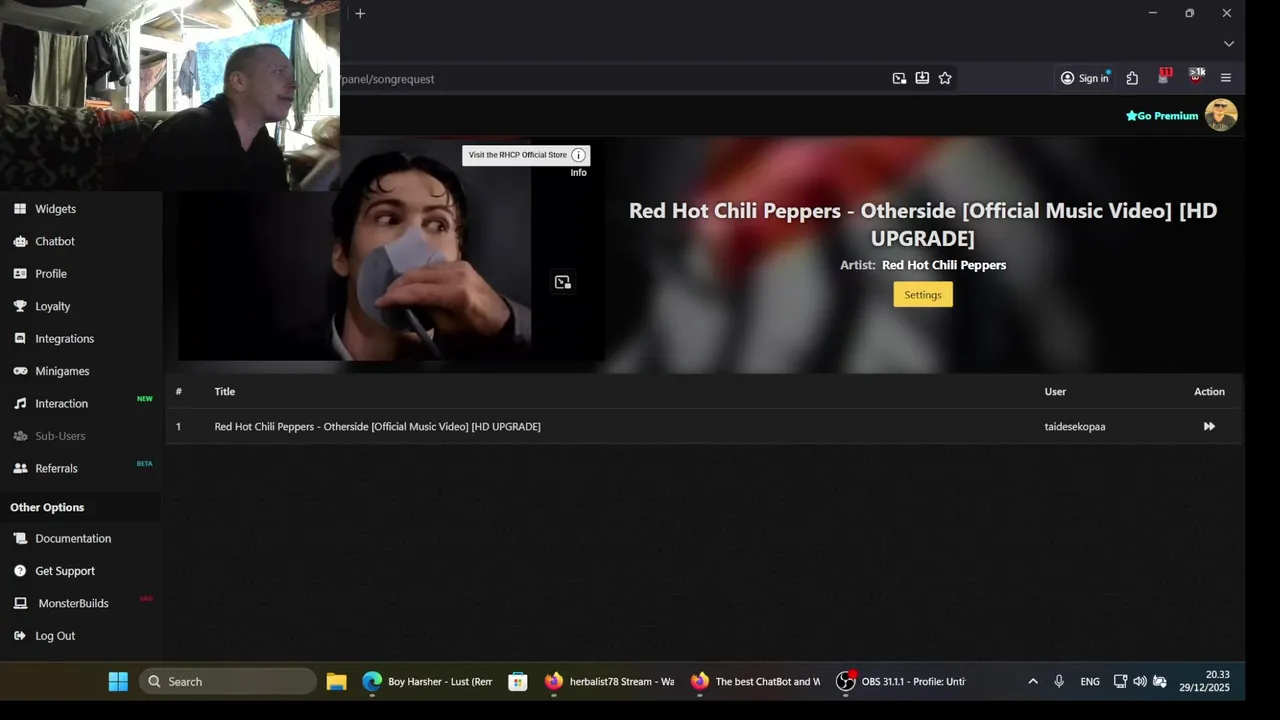Image resolution: width=1280 pixels, height=720 pixels.
Task: Open the clock and date panel
Action: tap(1204, 681)
